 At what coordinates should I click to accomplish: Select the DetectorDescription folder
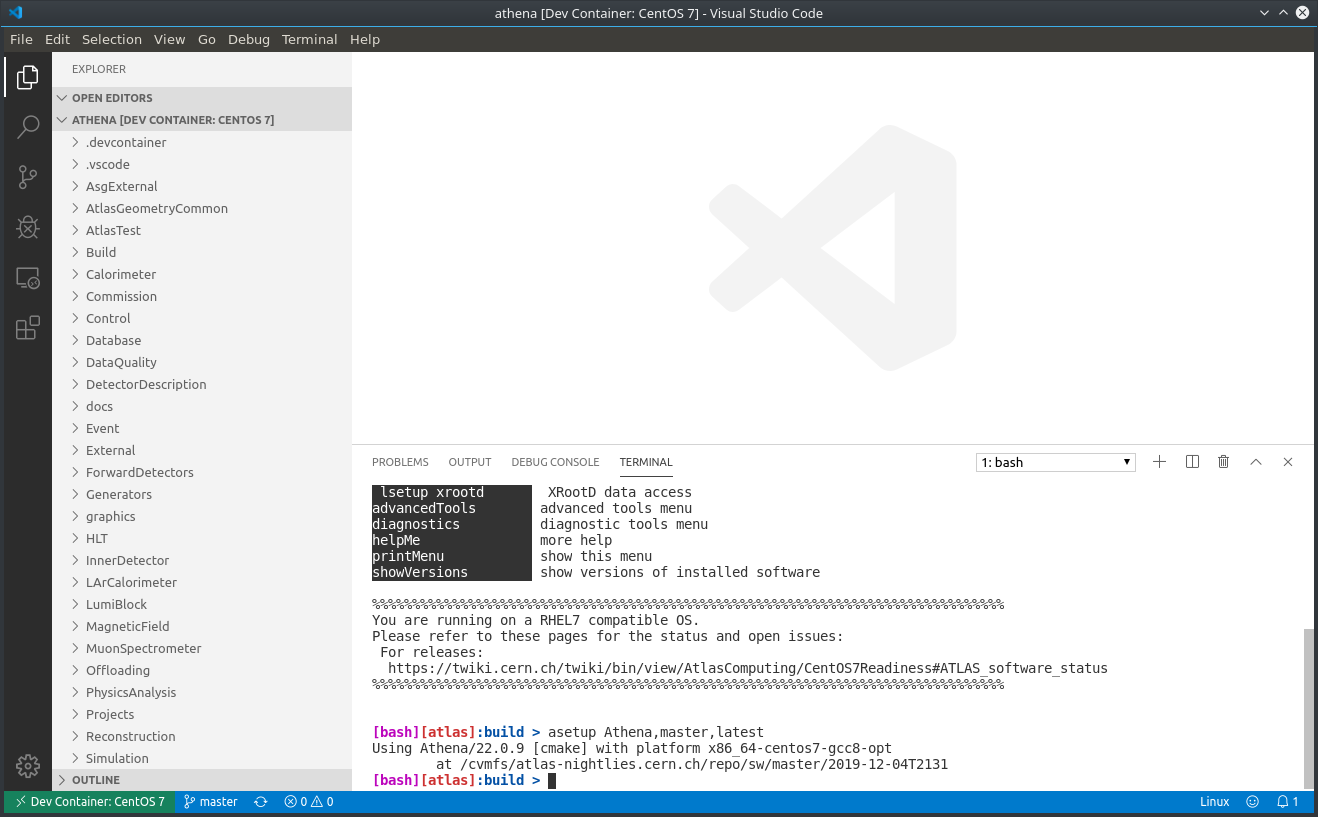[202, 384]
